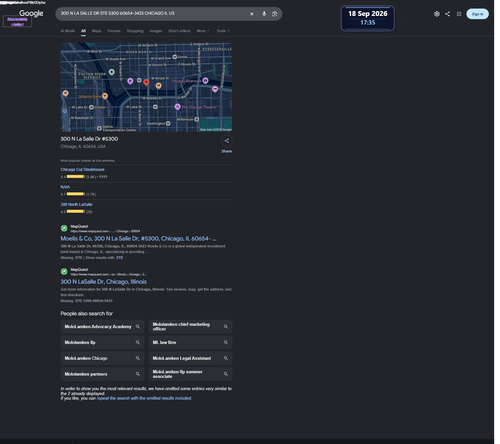Click the share icon in the top-right header
The image size is (500, 444).
[448, 14]
